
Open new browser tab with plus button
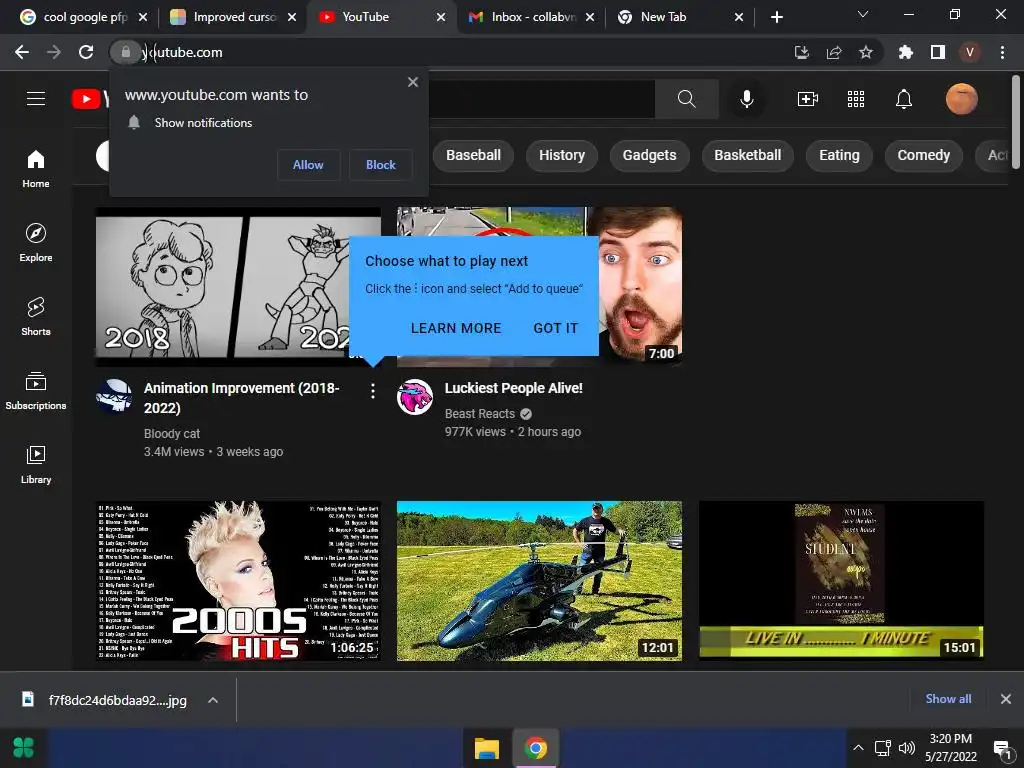coord(776,17)
